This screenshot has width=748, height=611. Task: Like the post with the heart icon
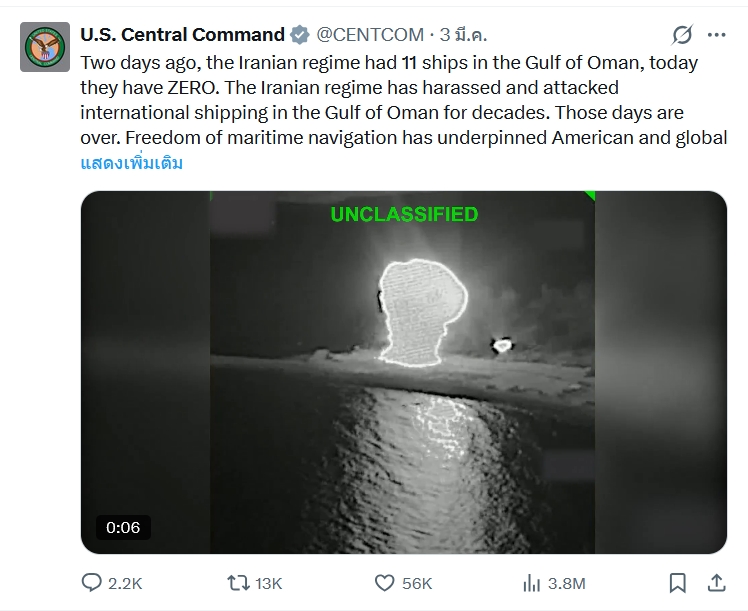[x=384, y=582]
